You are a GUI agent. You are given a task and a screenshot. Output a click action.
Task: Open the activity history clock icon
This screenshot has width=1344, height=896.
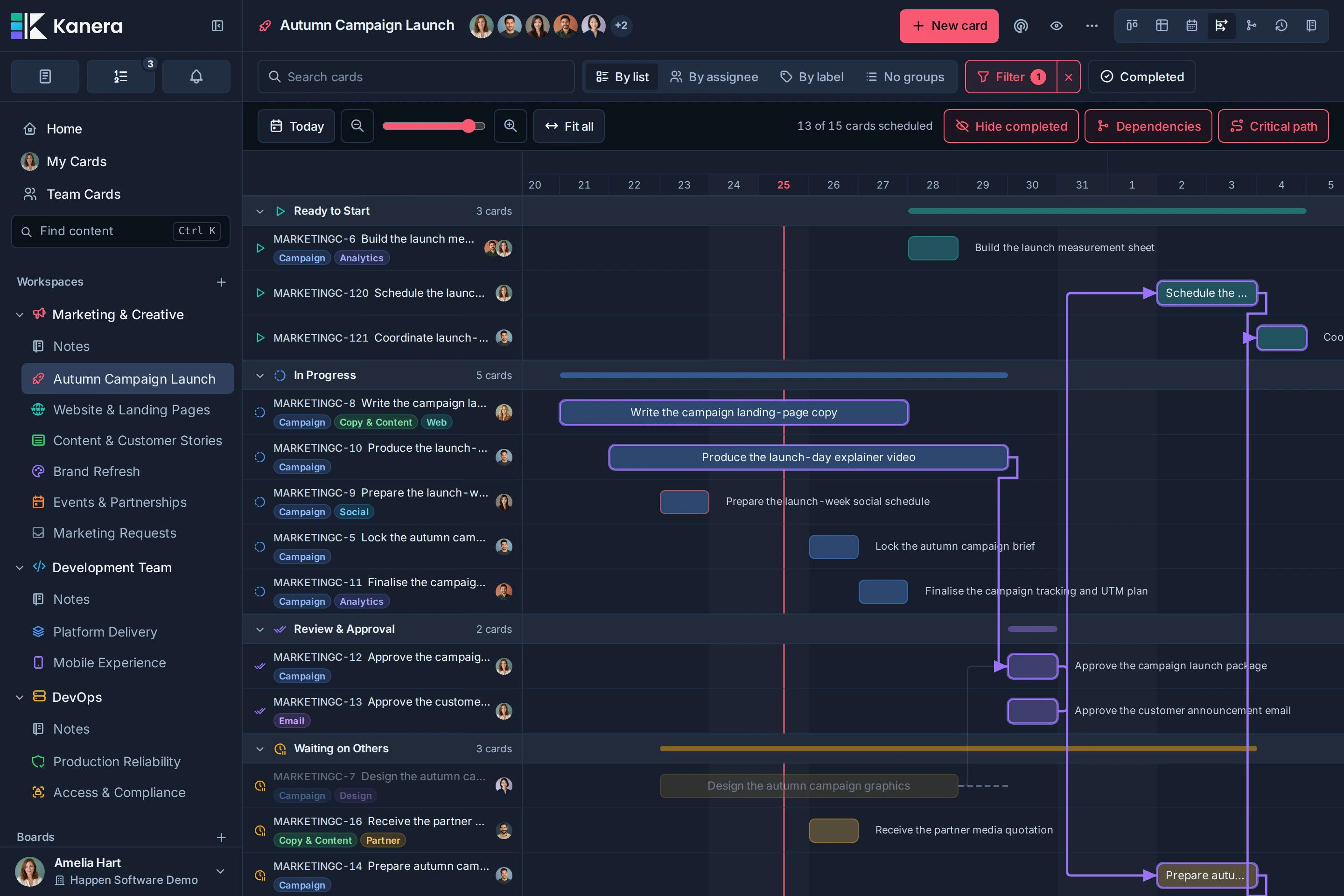coord(1281,26)
